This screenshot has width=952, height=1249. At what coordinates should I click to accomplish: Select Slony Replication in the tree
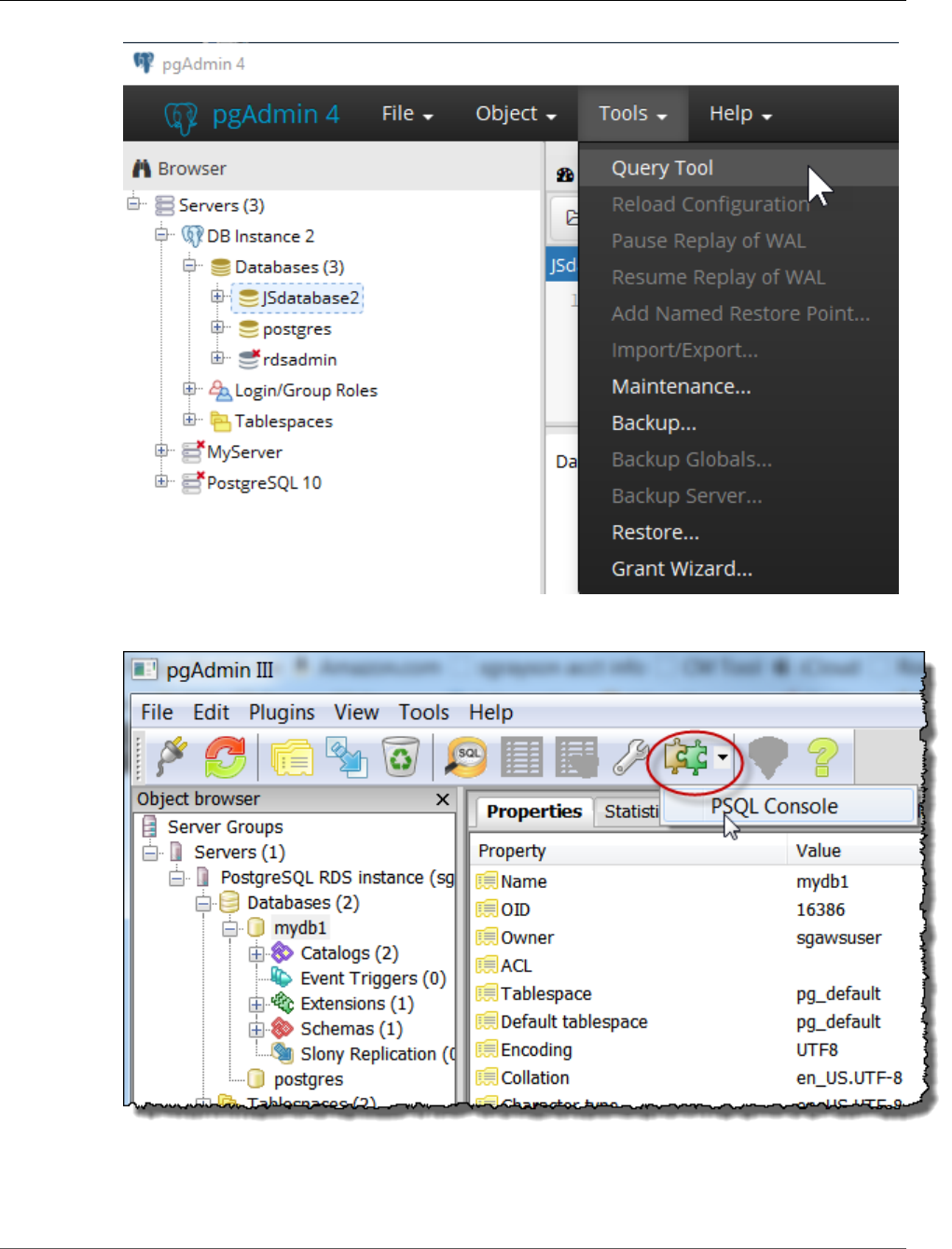(377, 1053)
